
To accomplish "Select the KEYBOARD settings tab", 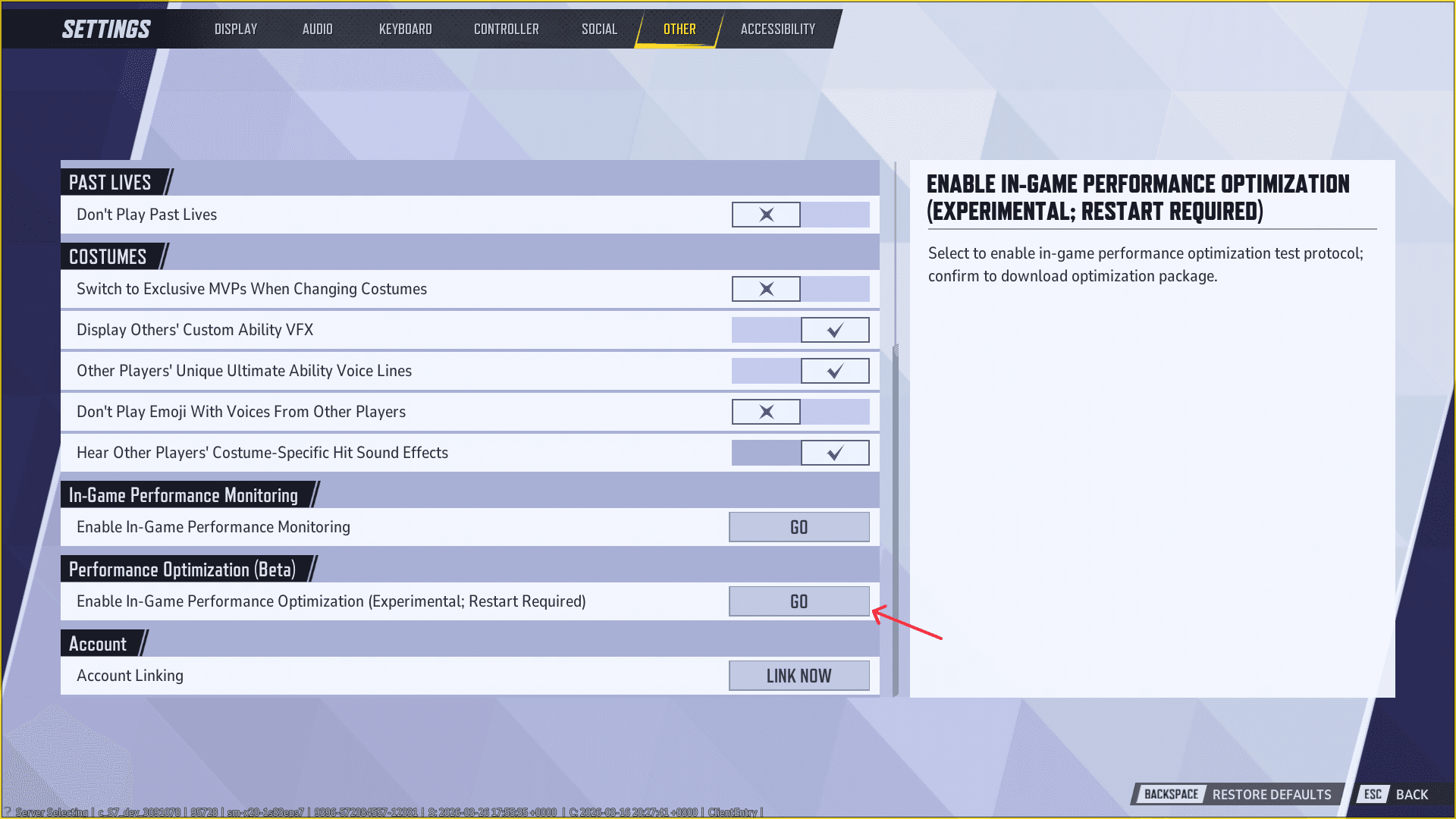I will point(406,29).
